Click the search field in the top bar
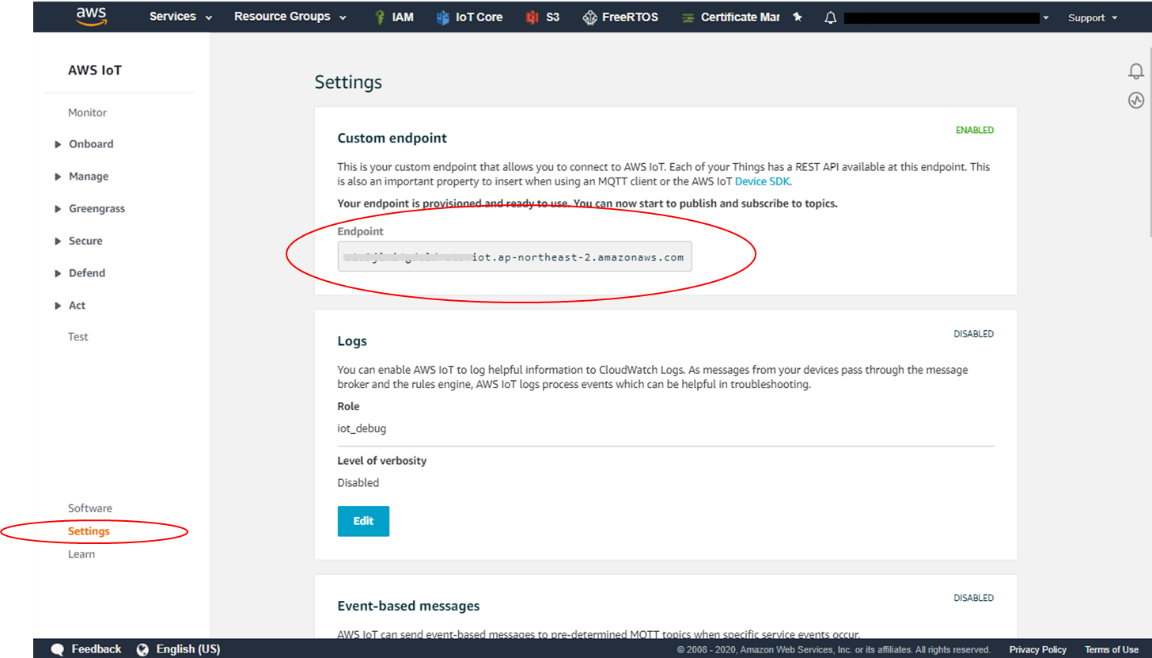 tap(938, 16)
